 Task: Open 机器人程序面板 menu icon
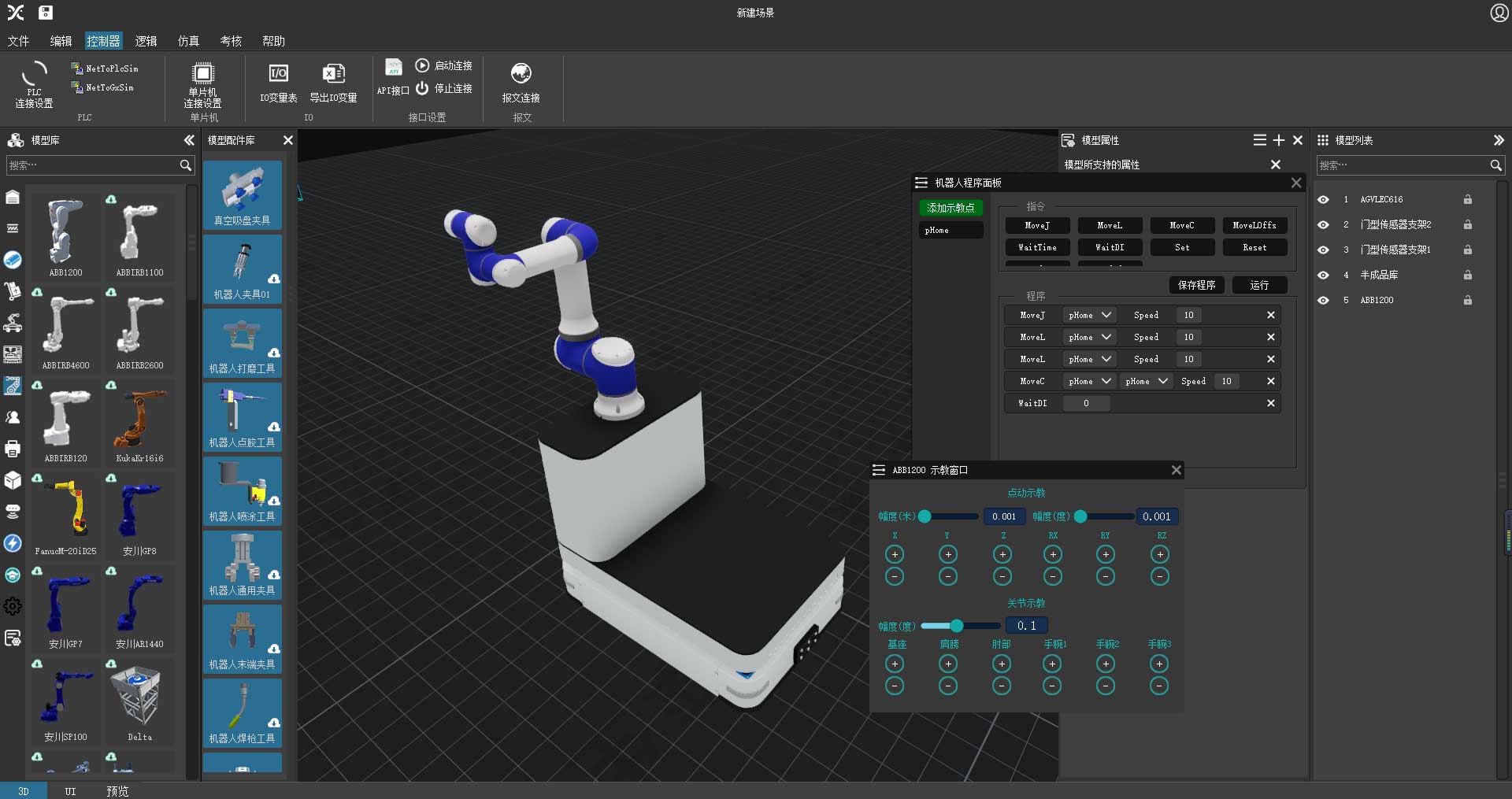(x=921, y=183)
